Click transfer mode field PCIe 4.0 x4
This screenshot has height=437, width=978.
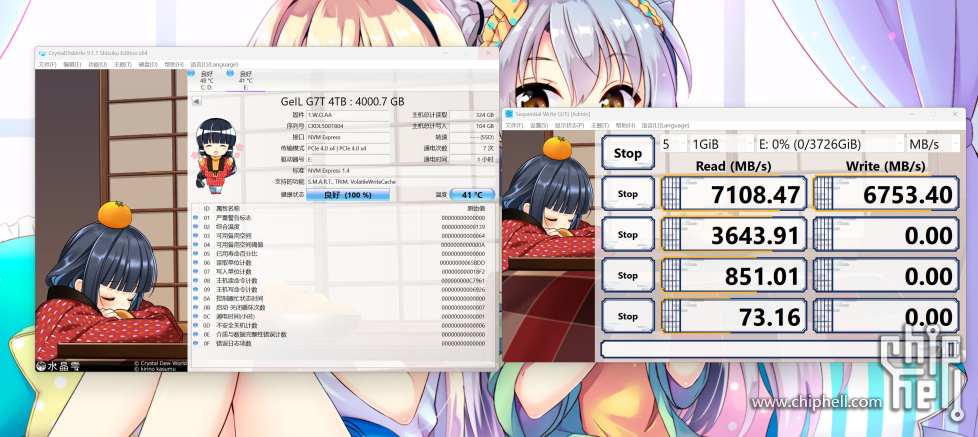348,148
